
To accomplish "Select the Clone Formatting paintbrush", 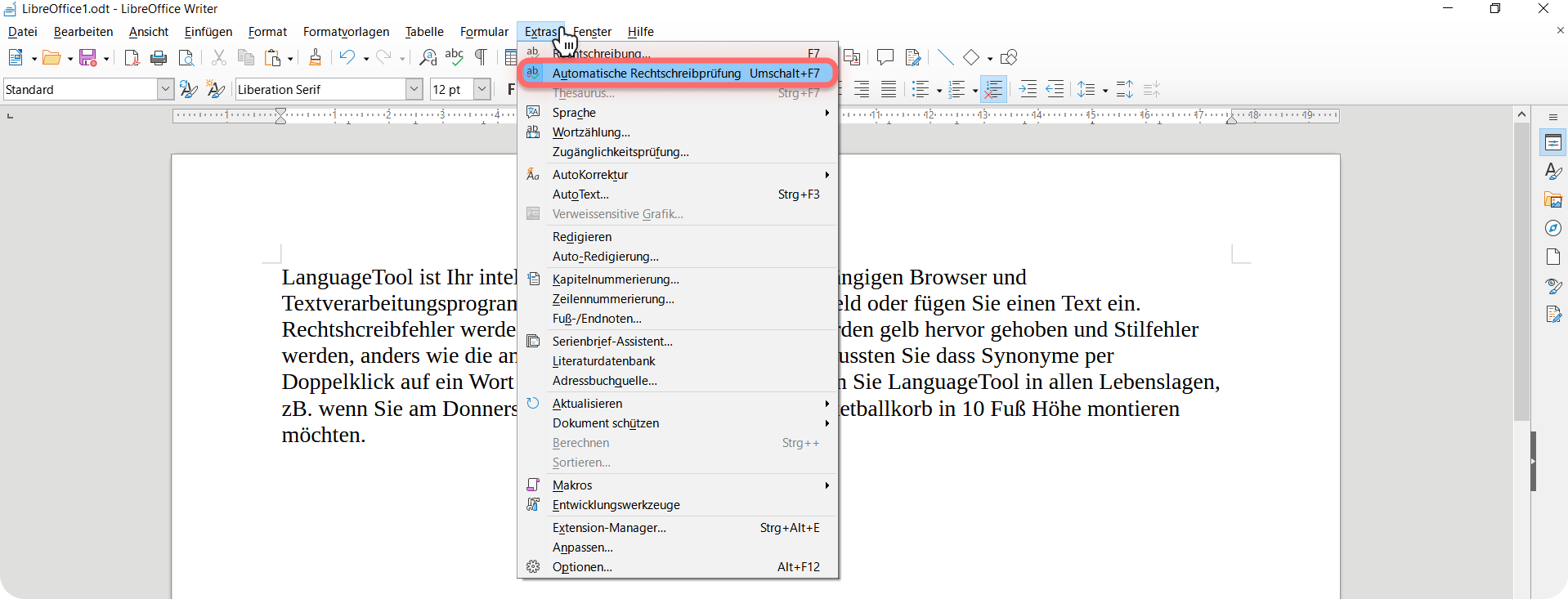I will coord(315,58).
